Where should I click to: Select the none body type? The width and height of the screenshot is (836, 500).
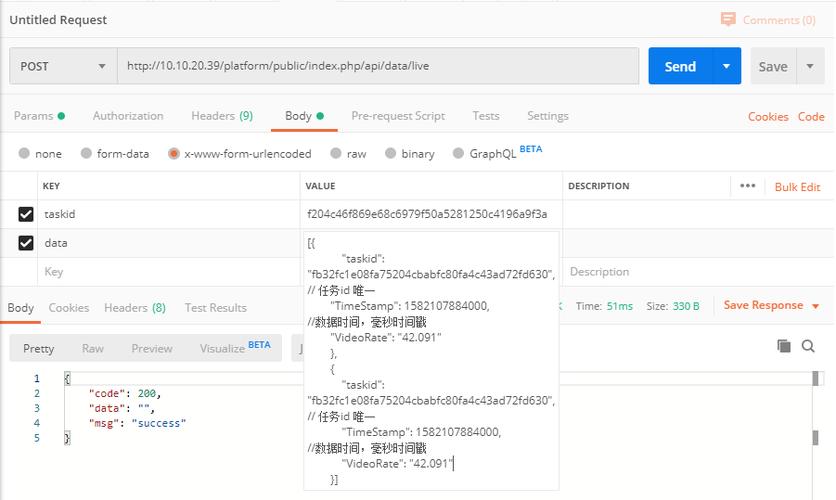click(x=40, y=154)
